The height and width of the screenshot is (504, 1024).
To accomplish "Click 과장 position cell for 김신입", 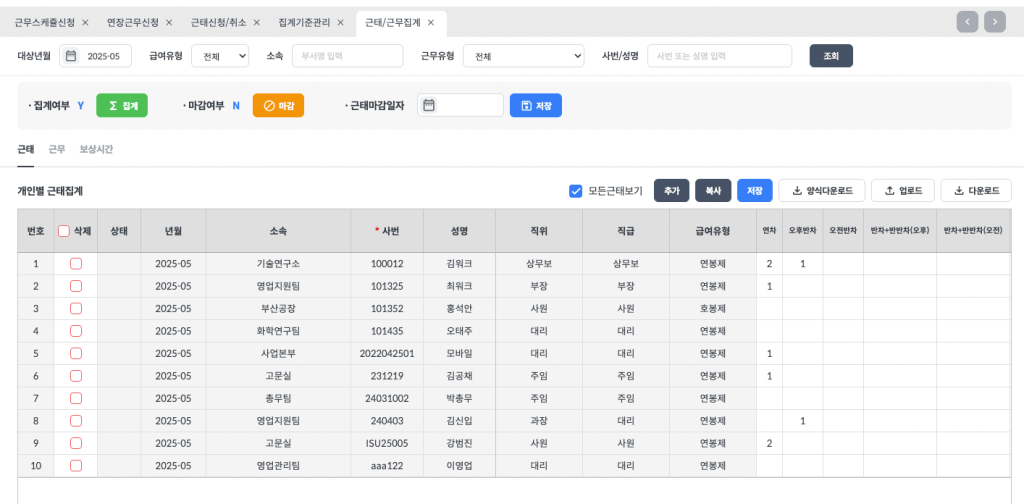I will (539, 420).
